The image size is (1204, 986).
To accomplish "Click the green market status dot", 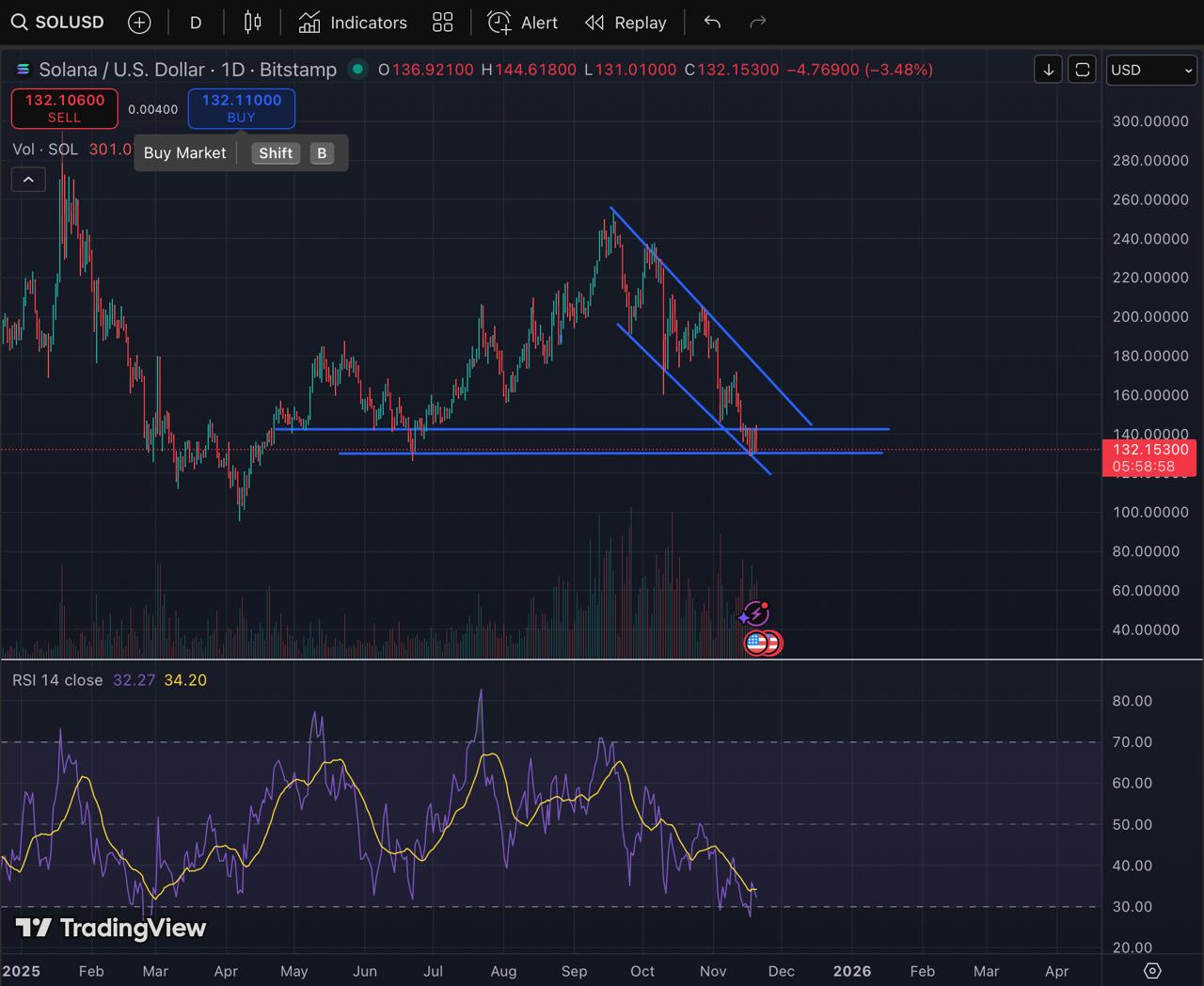I will point(356,69).
